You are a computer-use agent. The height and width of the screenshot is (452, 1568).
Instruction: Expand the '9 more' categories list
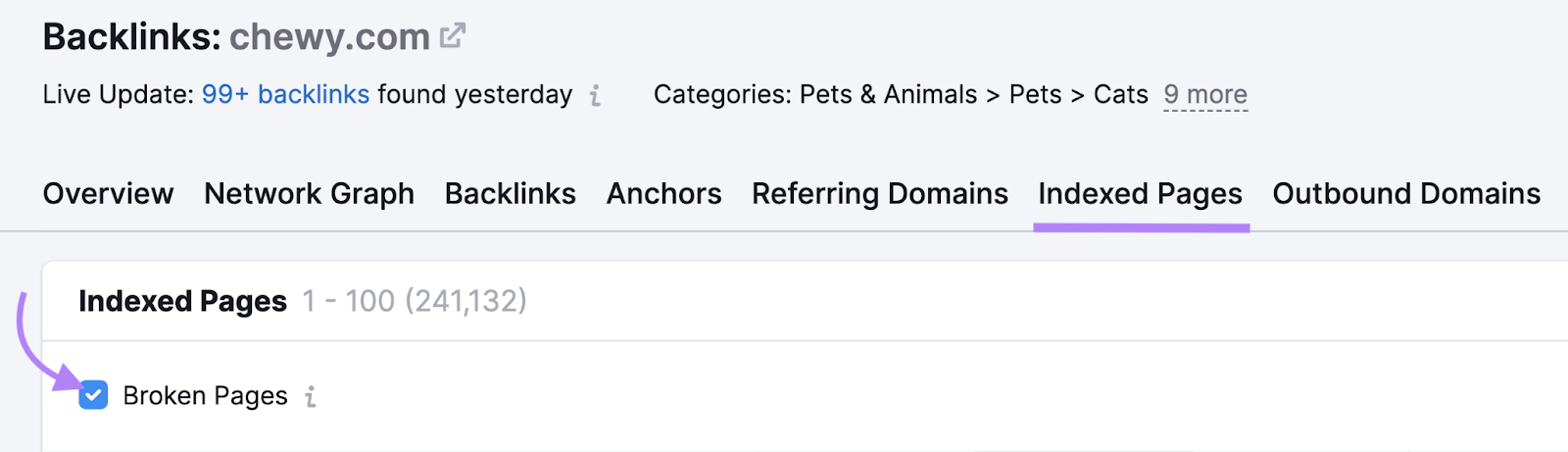tap(1204, 94)
